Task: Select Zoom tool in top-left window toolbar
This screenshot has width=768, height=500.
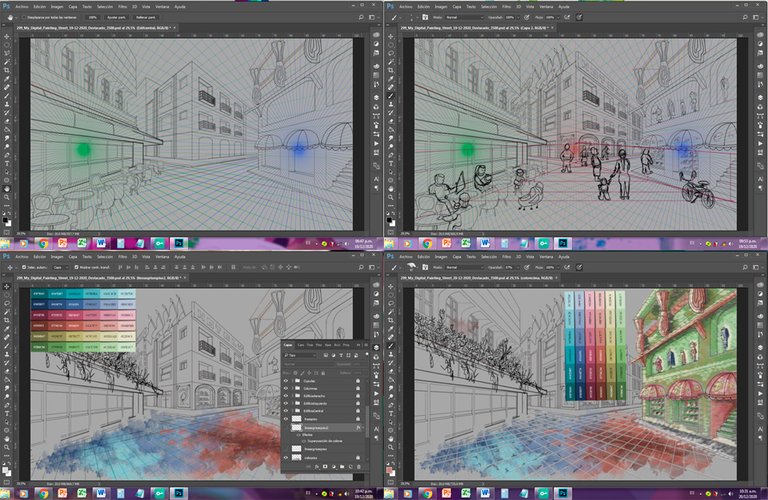Action: click(7, 197)
